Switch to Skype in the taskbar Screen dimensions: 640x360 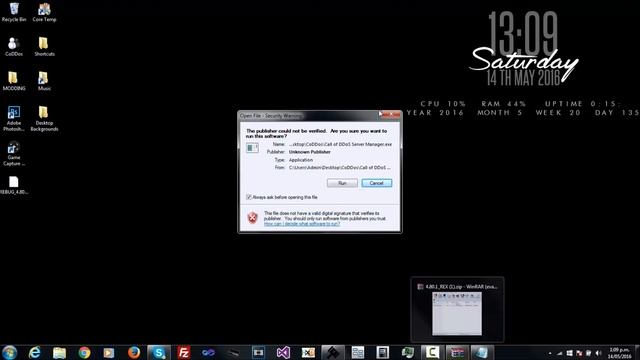[159, 352]
